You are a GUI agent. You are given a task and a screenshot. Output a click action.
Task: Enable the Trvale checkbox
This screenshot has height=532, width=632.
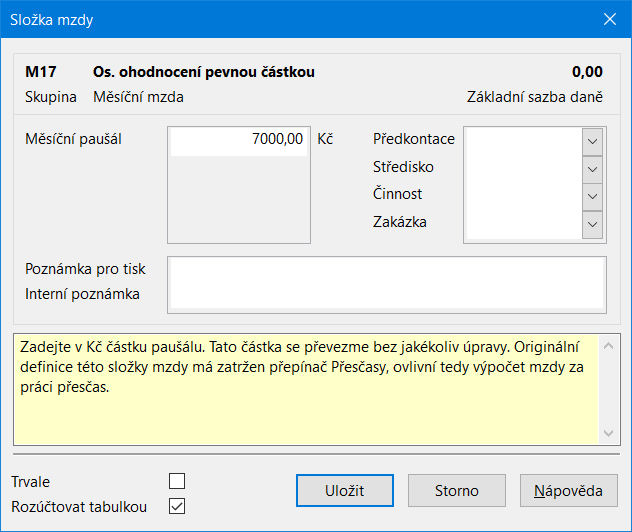click(177, 481)
